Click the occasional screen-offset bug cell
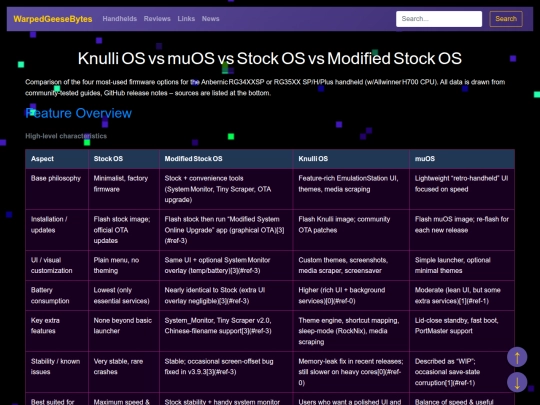540x405 pixels. click(226, 372)
